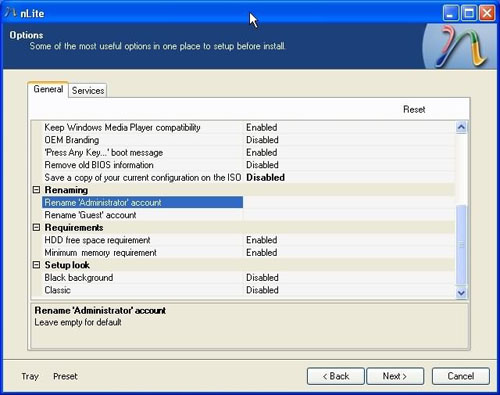Collapse the Renaming group
Image resolution: width=500 pixels, height=395 pixels.
tap(36, 190)
